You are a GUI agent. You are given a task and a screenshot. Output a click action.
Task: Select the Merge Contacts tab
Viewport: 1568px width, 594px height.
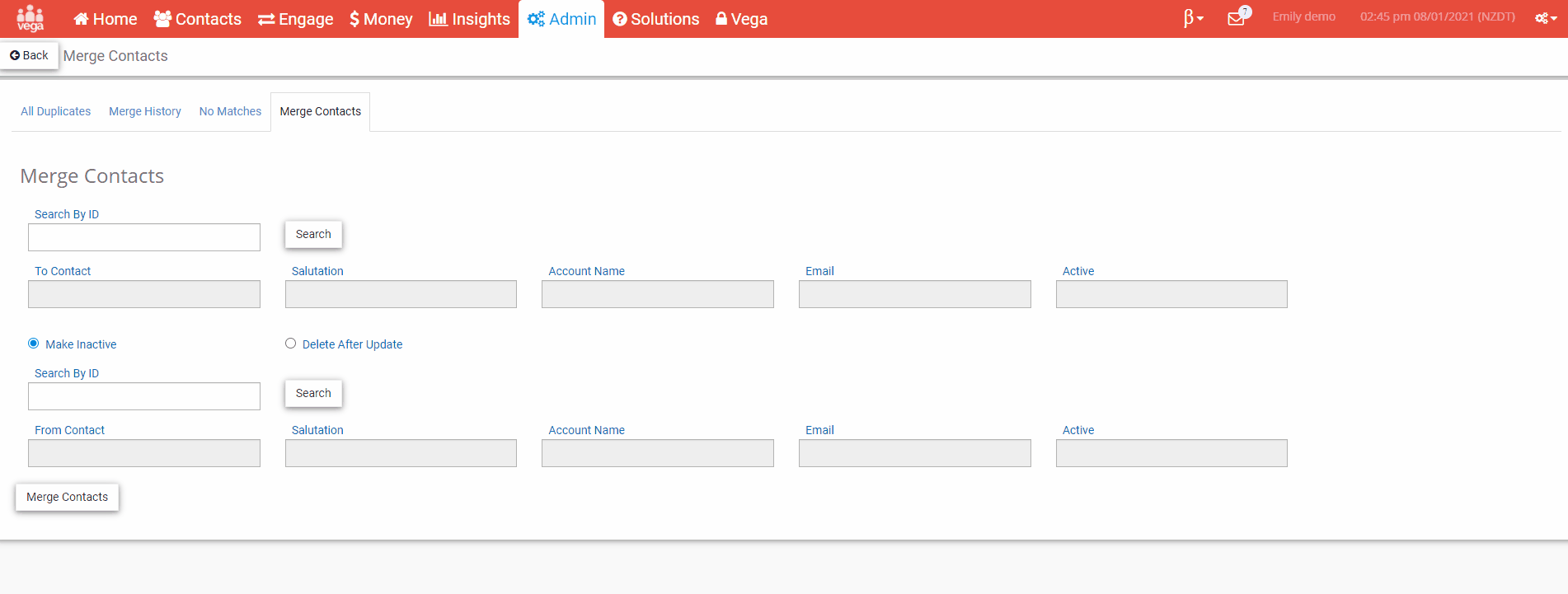click(x=321, y=111)
